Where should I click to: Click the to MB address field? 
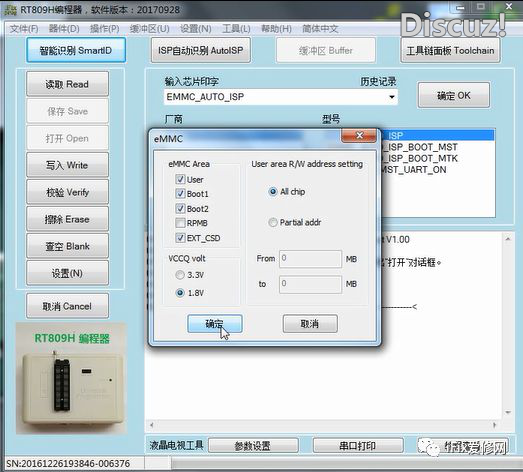310,284
